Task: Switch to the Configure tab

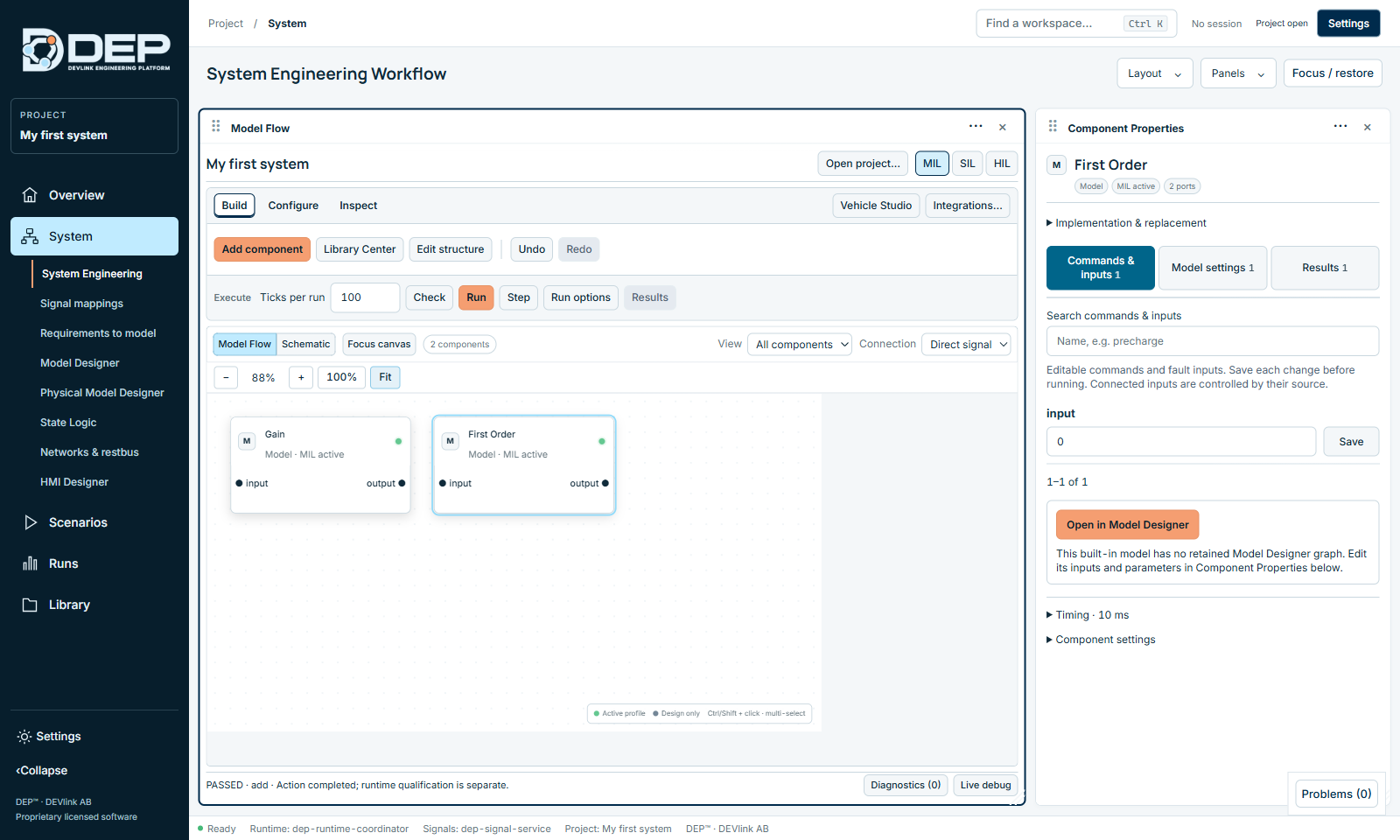Action: 293,206
